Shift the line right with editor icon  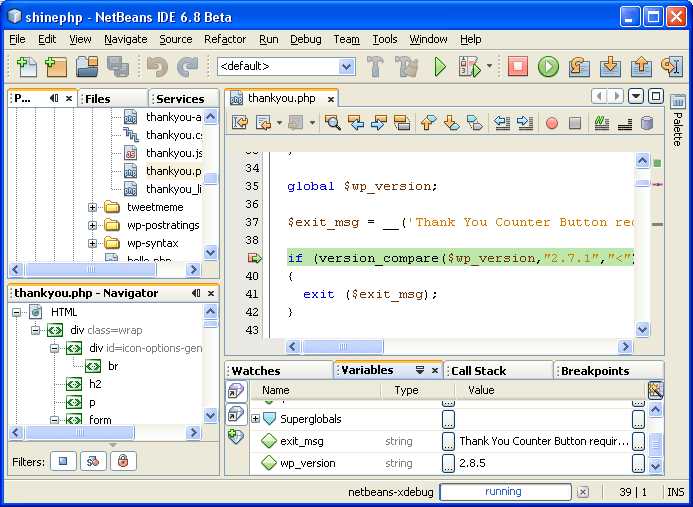coord(525,122)
